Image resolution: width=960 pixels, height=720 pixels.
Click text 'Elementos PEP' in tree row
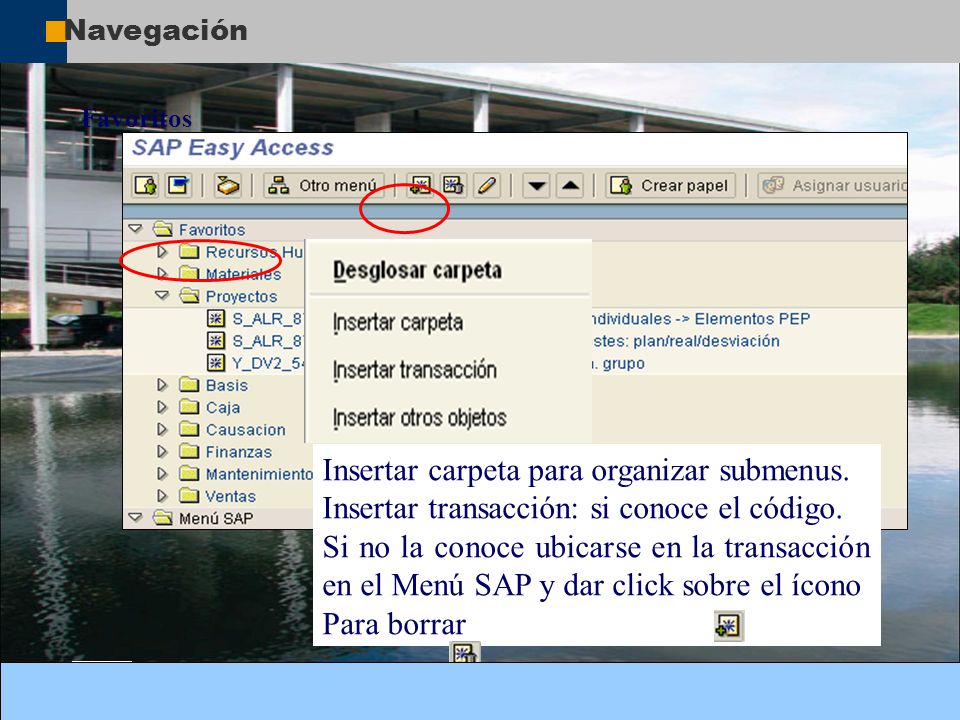click(752, 318)
